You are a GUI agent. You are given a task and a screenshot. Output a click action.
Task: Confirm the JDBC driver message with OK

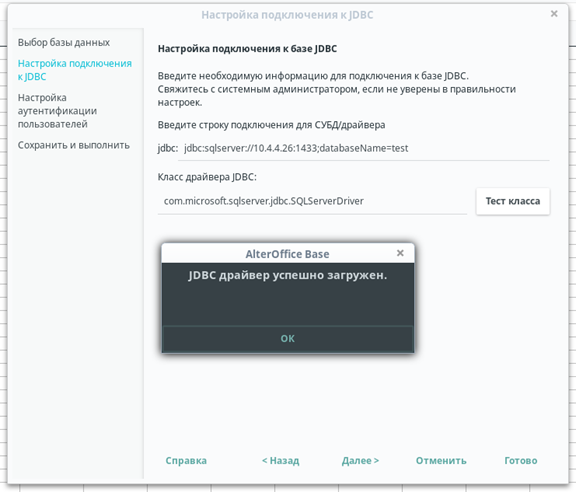tap(288, 338)
